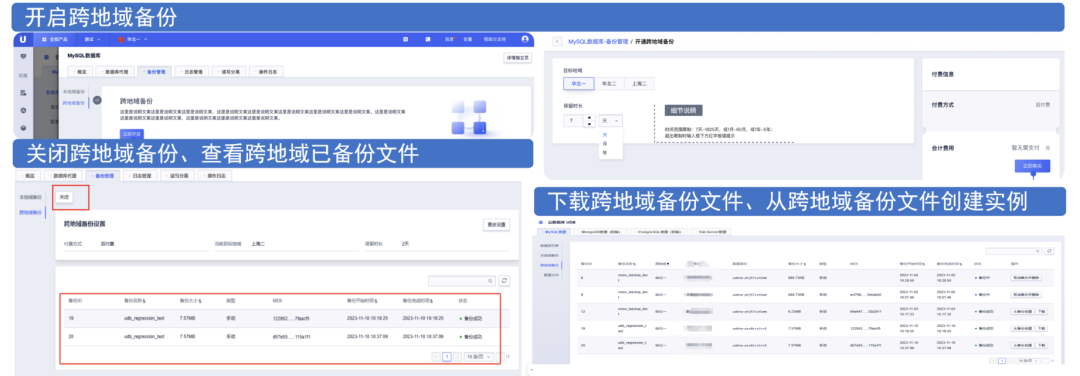The height and width of the screenshot is (376, 1080).
Task: Choose 月 in the 保留时长 unit list
Action: tap(605, 145)
